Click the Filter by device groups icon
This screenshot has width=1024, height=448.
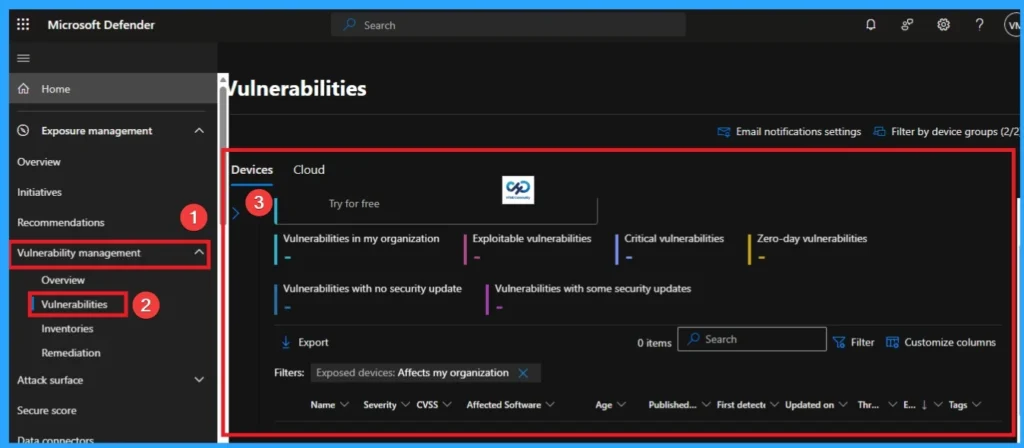click(x=880, y=132)
